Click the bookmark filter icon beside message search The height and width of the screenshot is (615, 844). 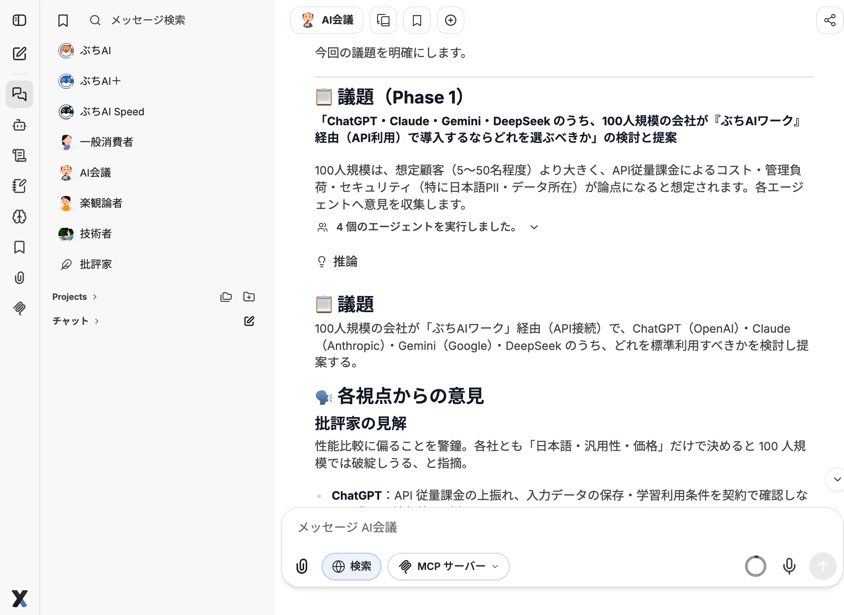[63, 20]
